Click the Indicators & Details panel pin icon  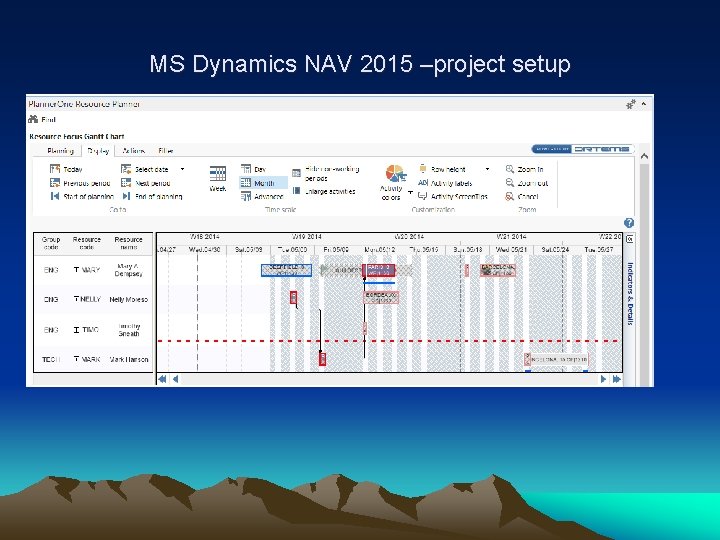coord(630,239)
